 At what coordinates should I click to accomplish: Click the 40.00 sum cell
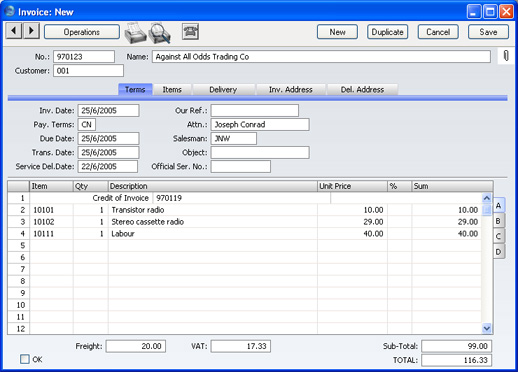(447, 234)
